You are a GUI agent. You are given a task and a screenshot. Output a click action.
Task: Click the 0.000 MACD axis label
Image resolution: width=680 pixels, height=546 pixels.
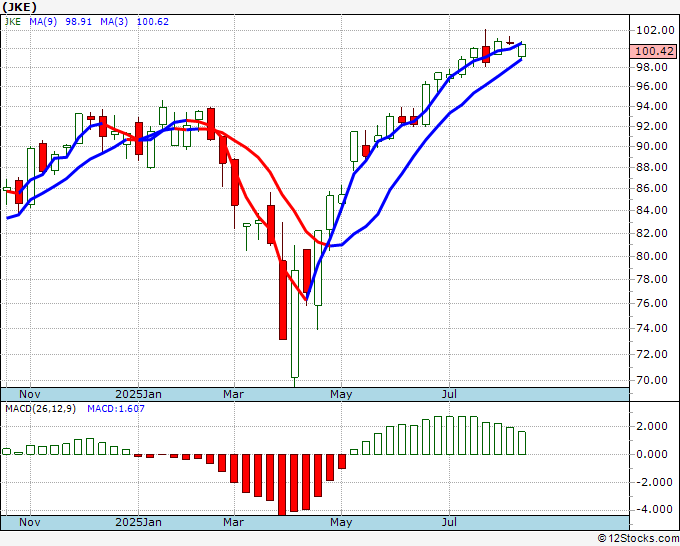point(651,454)
